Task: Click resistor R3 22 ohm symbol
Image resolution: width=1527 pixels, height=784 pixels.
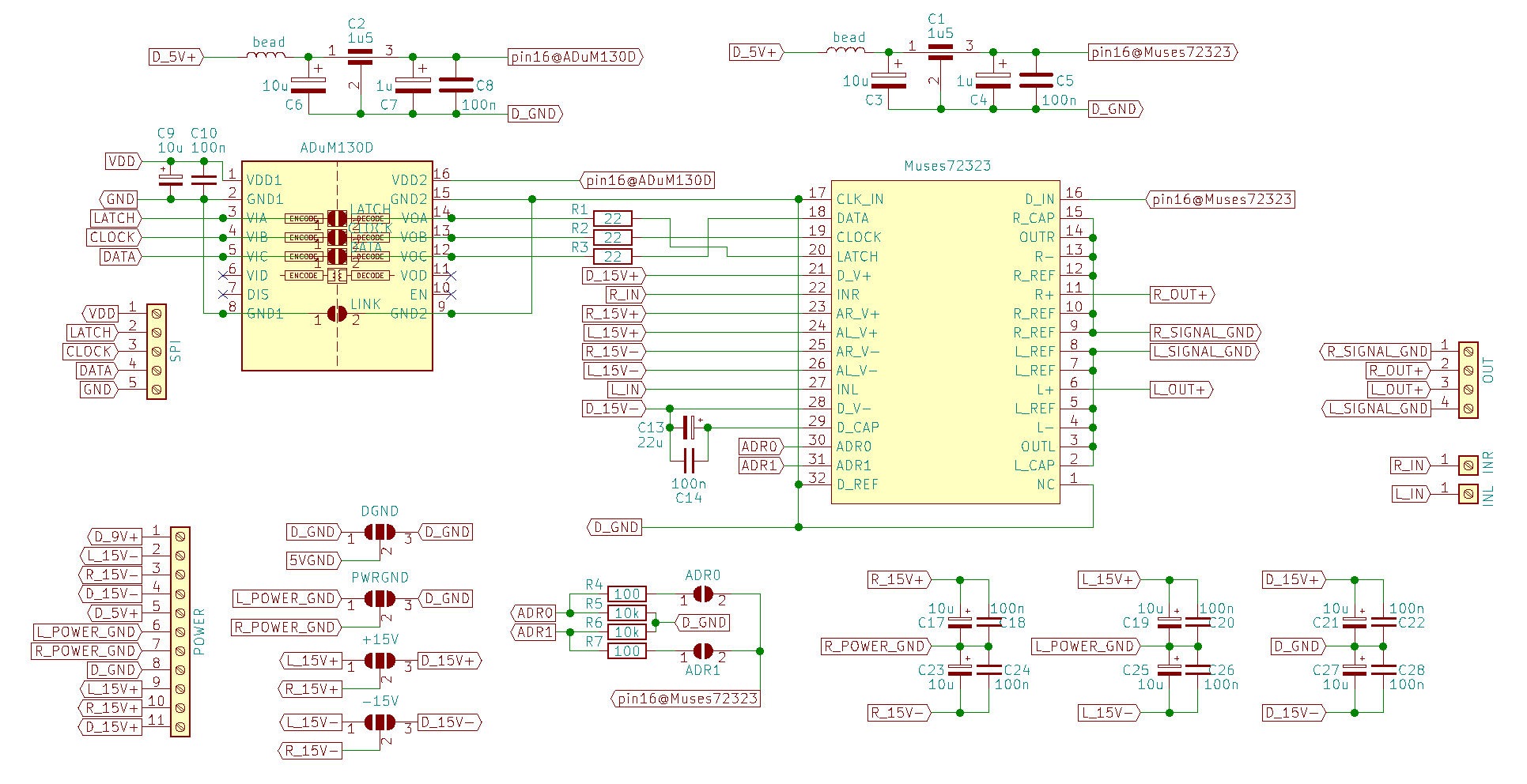Action: pyautogui.click(x=612, y=256)
